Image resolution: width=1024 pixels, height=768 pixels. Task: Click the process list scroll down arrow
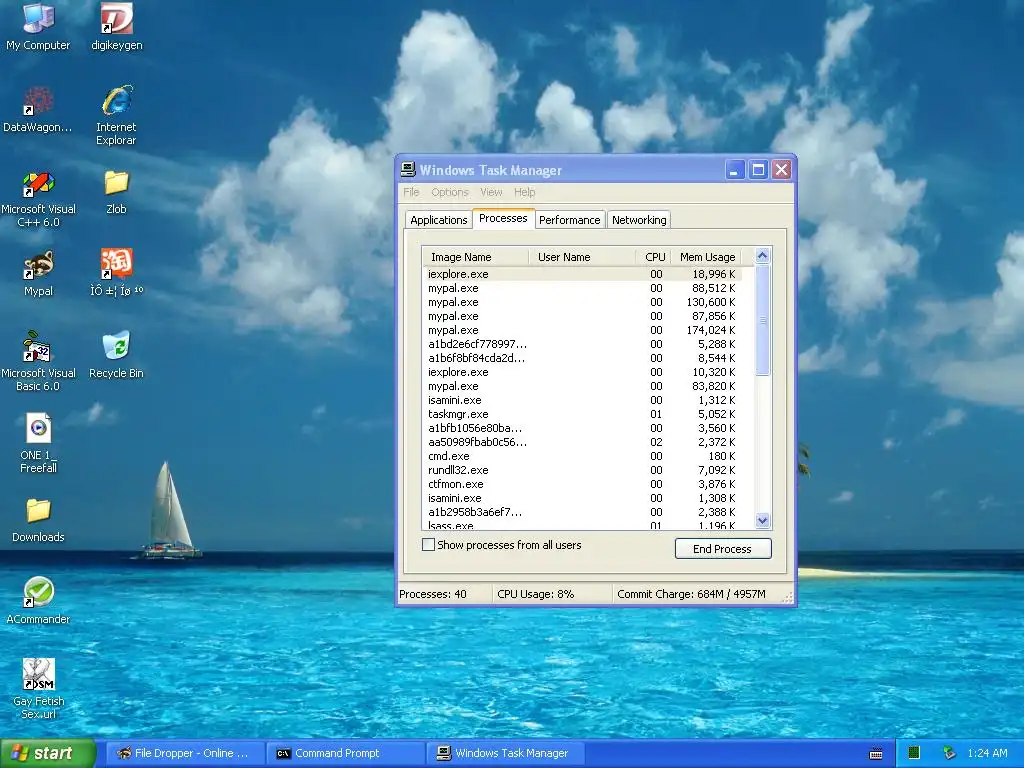(x=762, y=520)
